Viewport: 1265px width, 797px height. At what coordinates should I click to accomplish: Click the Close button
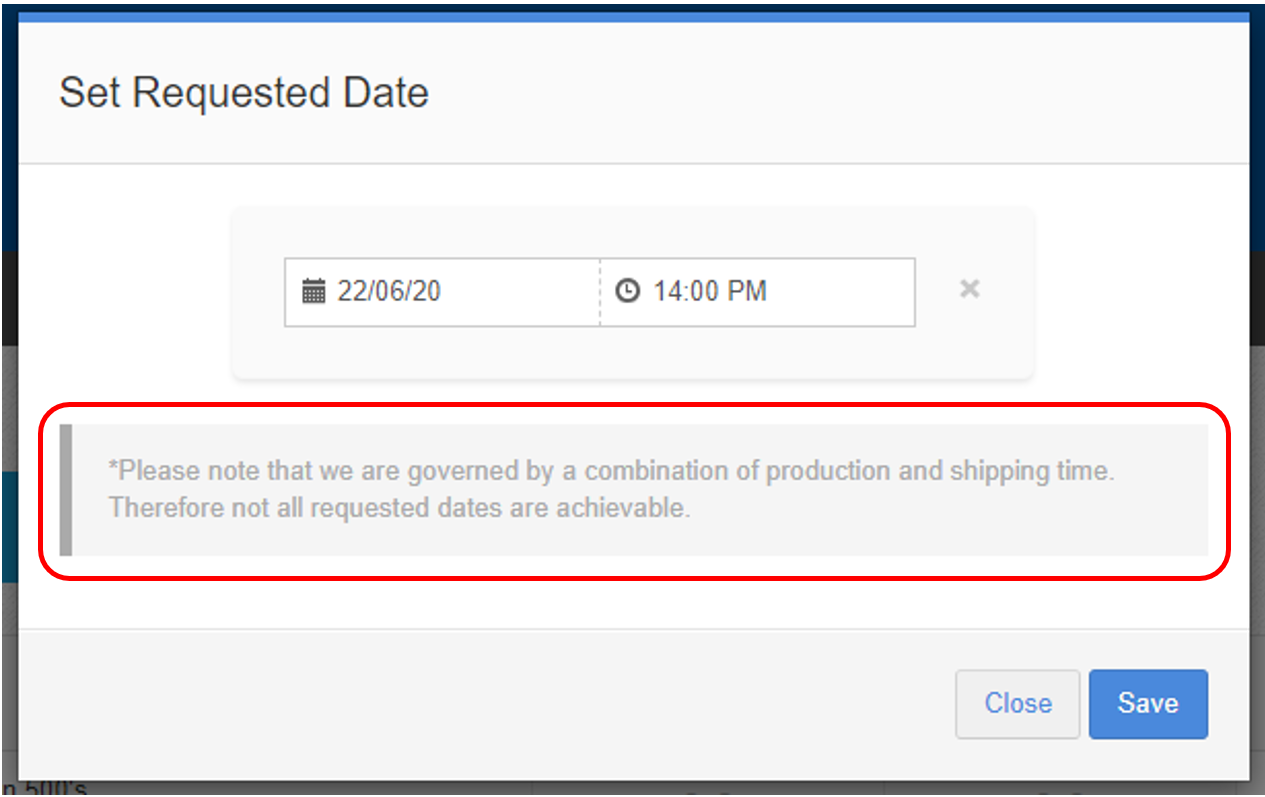pyautogui.click(x=1017, y=703)
